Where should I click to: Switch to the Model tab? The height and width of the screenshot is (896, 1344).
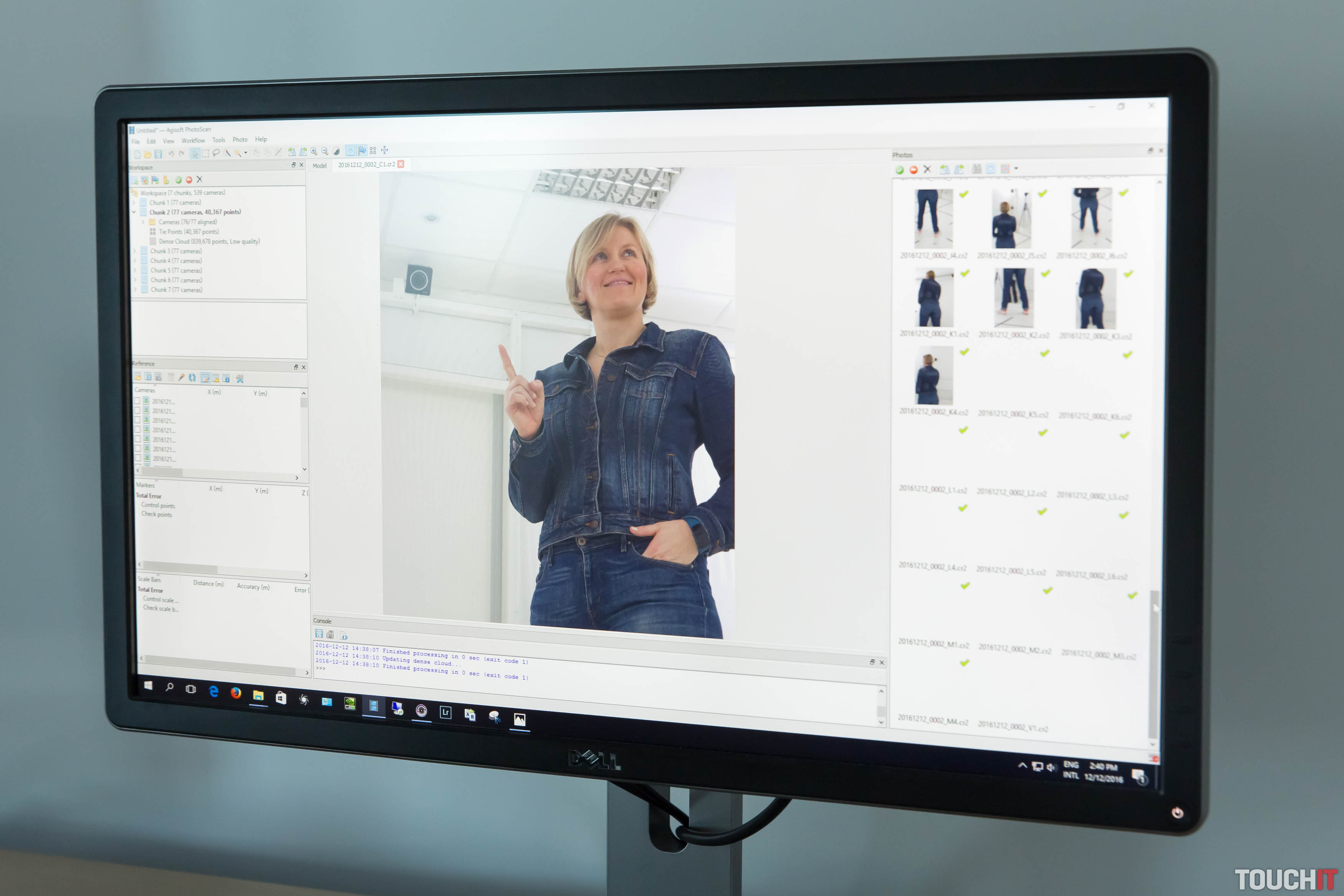pos(319,166)
